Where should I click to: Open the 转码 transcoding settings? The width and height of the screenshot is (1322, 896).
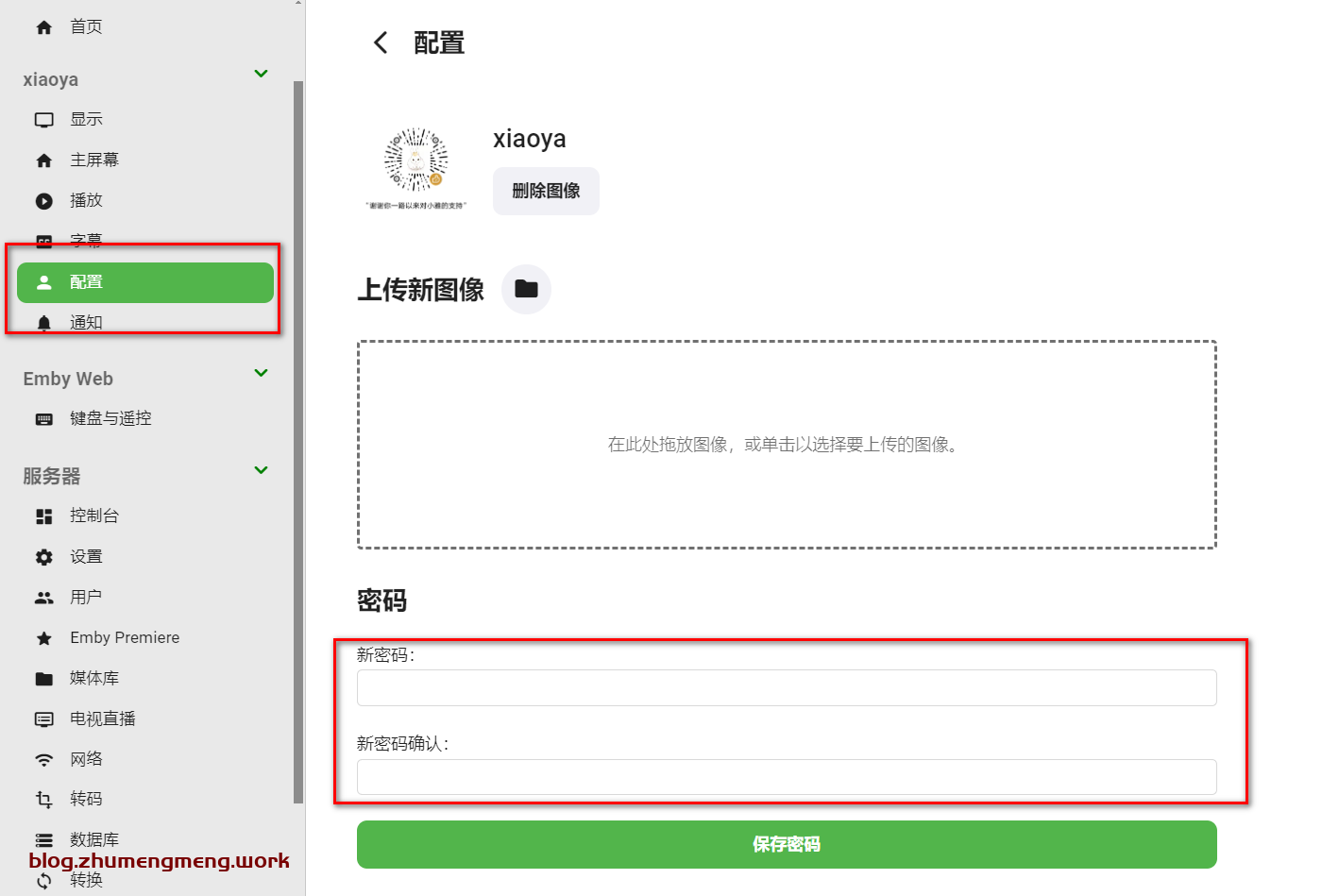coord(43,799)
